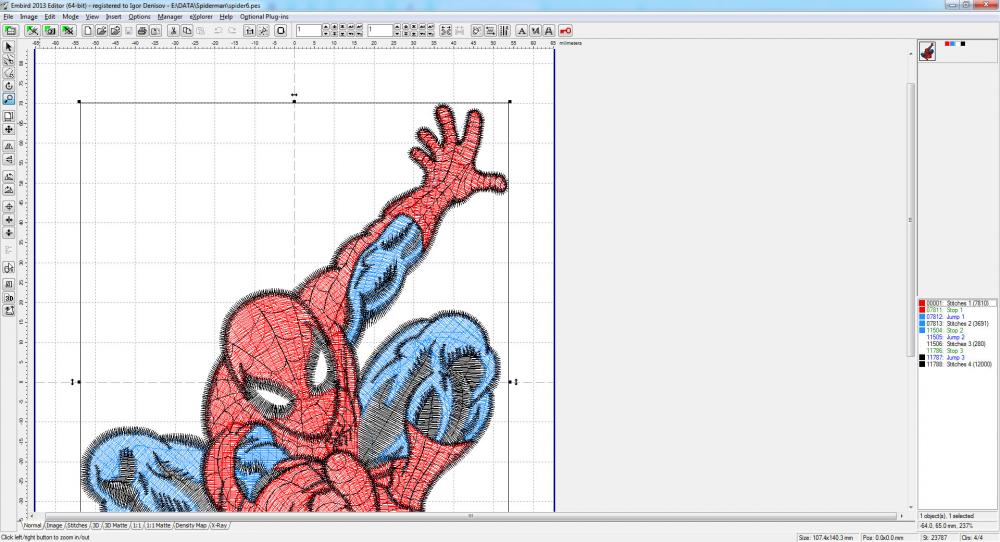This screenshot has height=542, width=1000.
Task: Open the File menu
Action: tap(8, 17)
